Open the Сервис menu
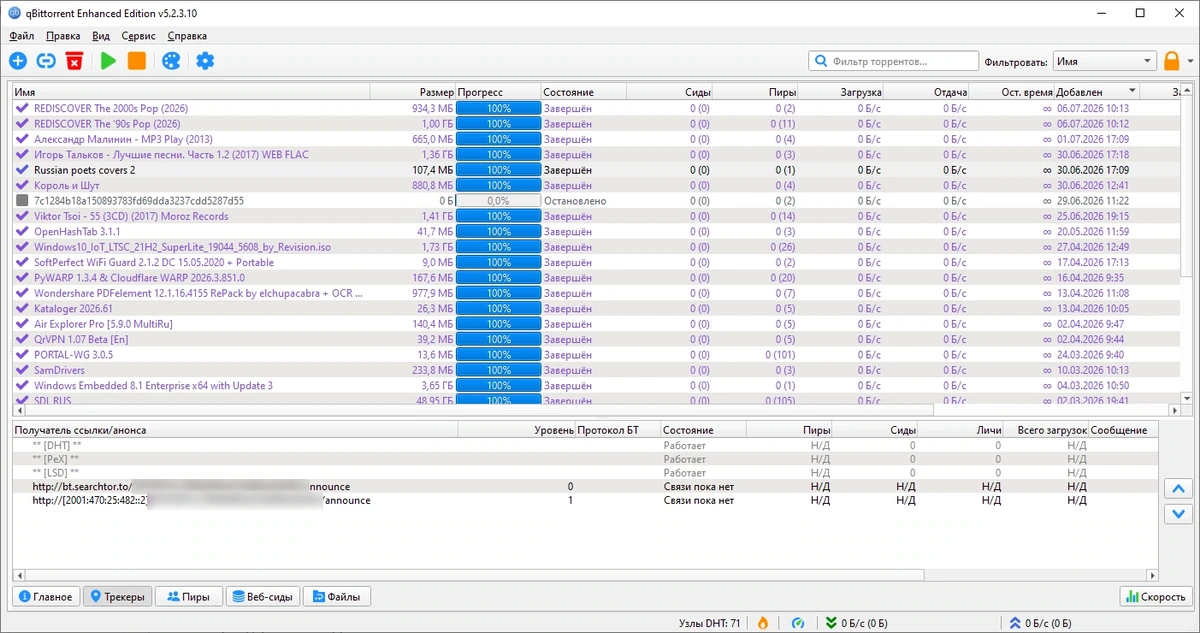 click(x=138, y=36)
